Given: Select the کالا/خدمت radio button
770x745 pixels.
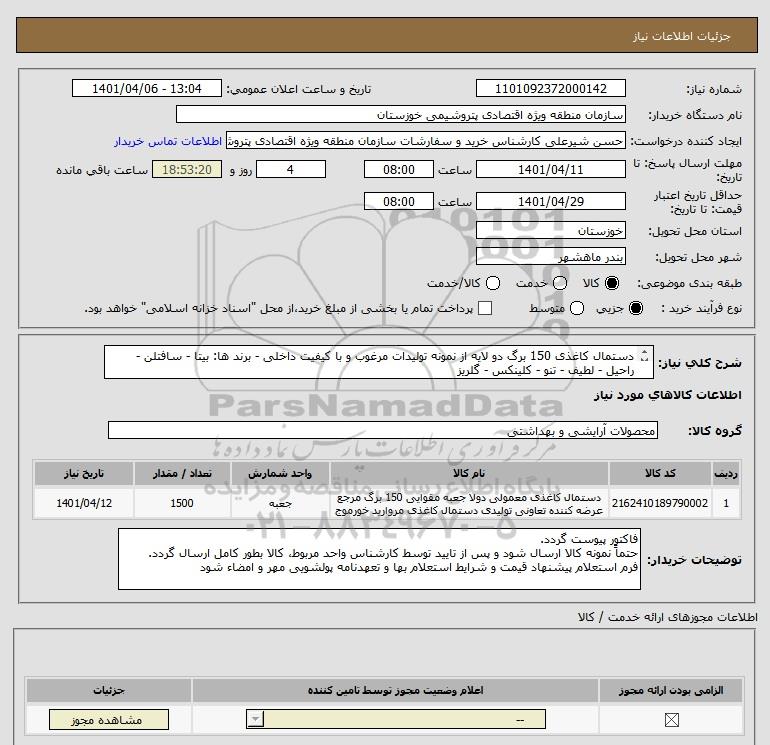Looking at the screenshot, I should (x=493, y=283).
